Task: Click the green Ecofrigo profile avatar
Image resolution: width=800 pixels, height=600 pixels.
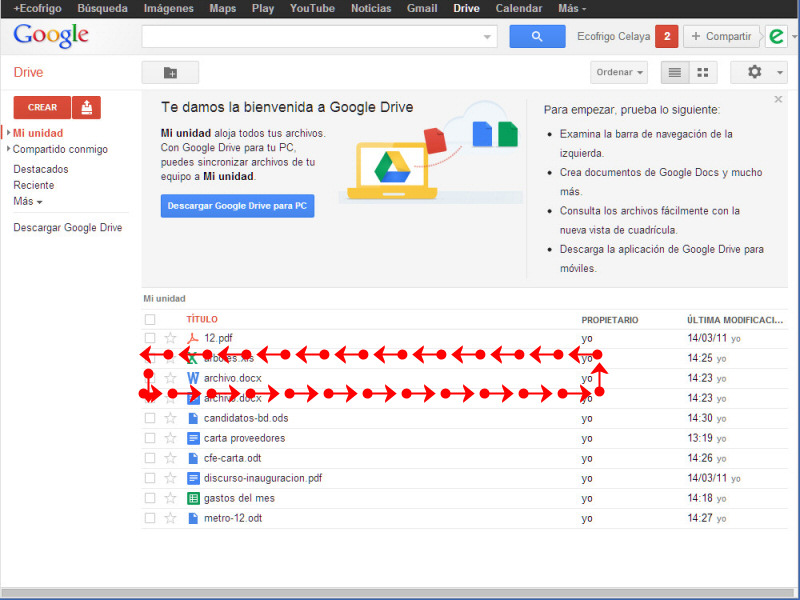Action: (x=776, y=36)
